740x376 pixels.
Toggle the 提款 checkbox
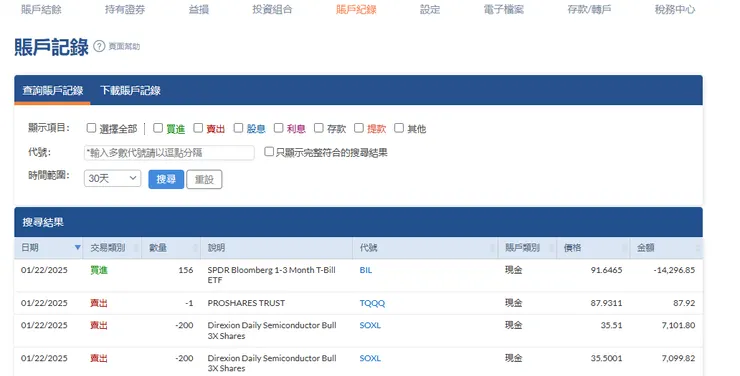click(359, 128)
